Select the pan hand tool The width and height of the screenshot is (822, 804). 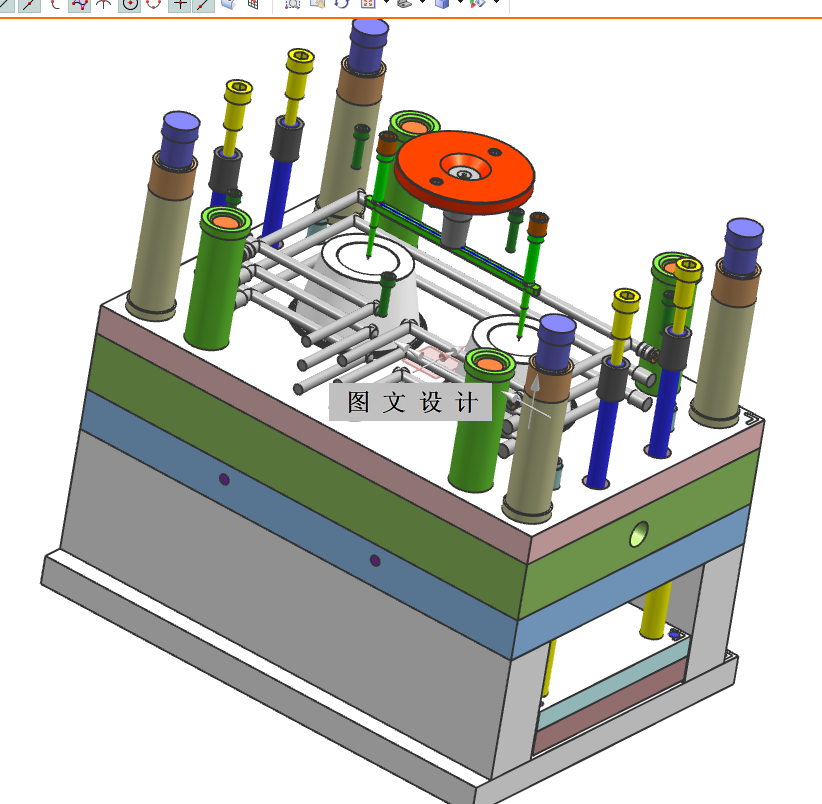pos(317,4)
